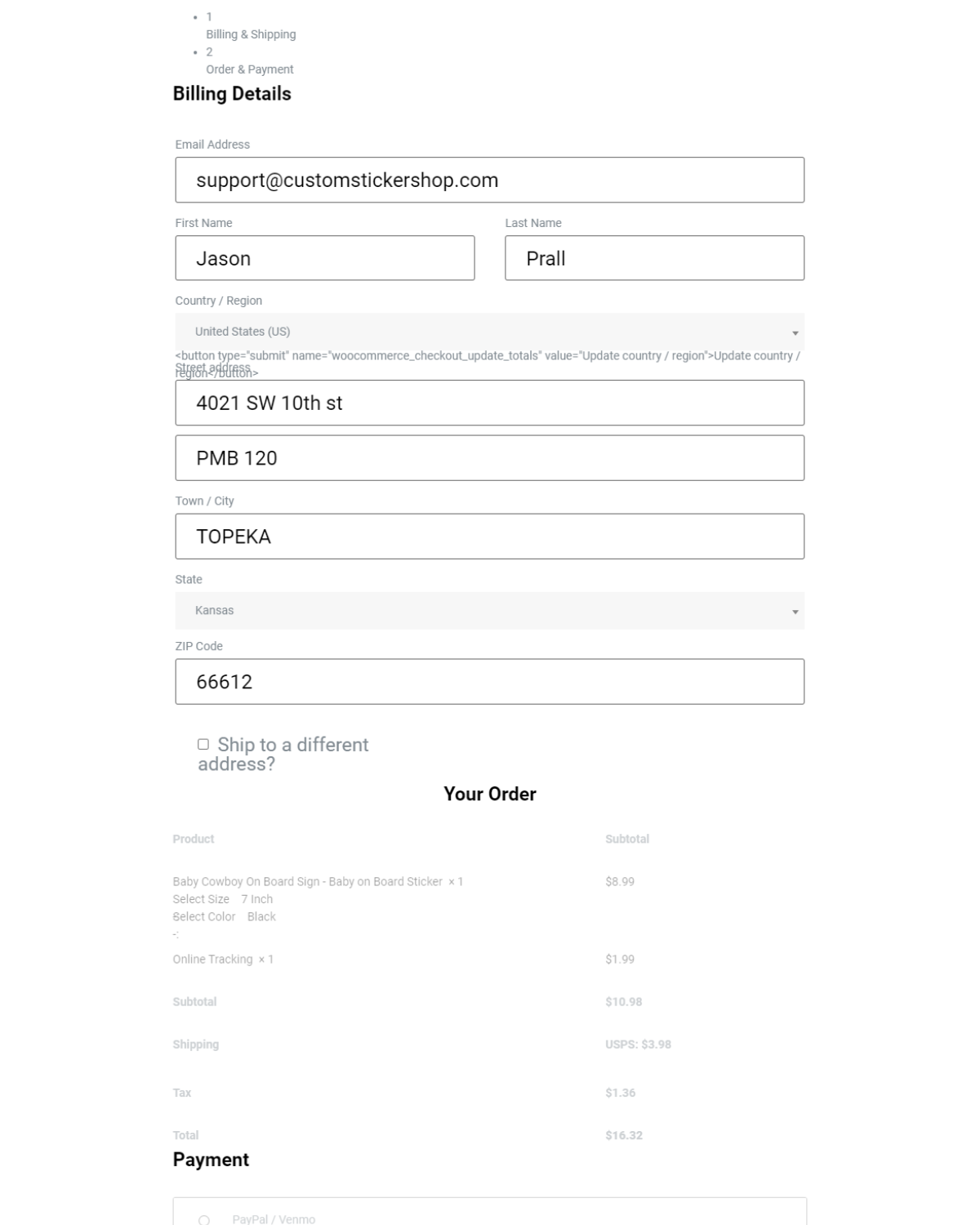Image resolution: width=980 pixels, height=1225 pixels.
Task: Click the PayPal / Venmo payment label
Action: [x=274, y=1219]
